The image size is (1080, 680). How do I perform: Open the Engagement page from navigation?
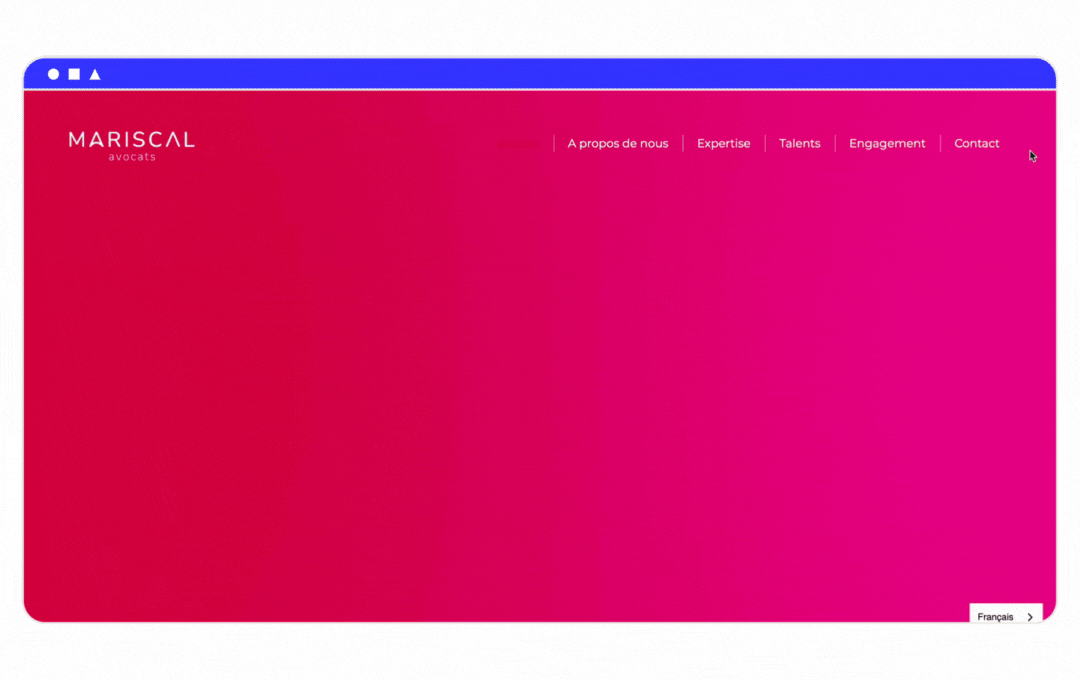(887, 143)
